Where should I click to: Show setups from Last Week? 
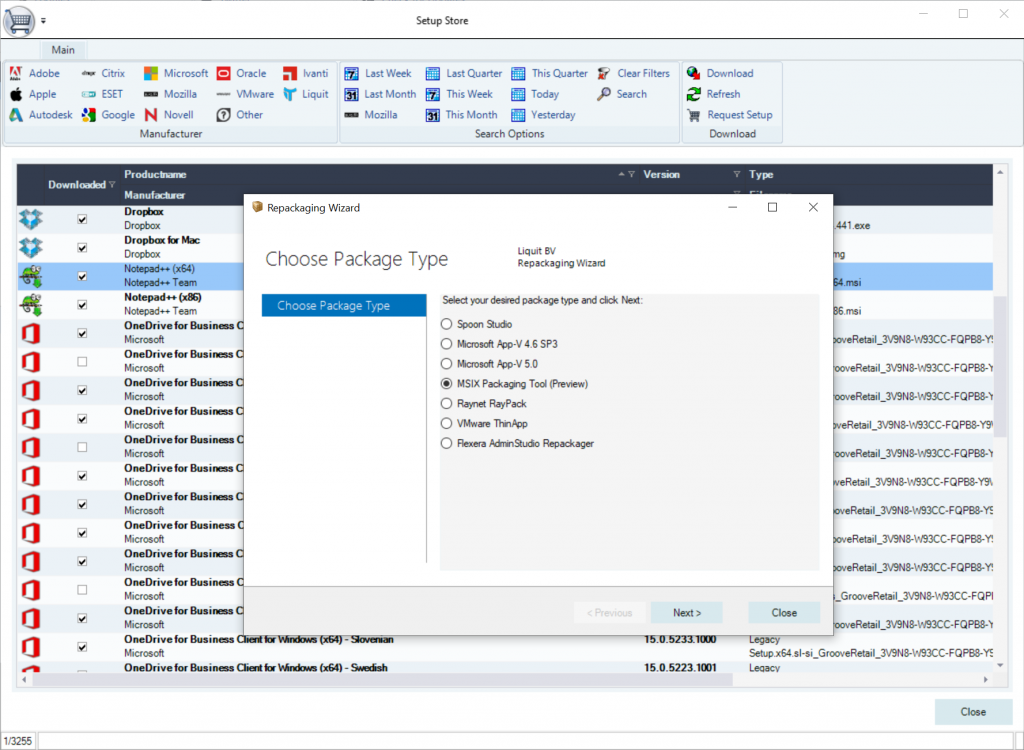(378, 73)
